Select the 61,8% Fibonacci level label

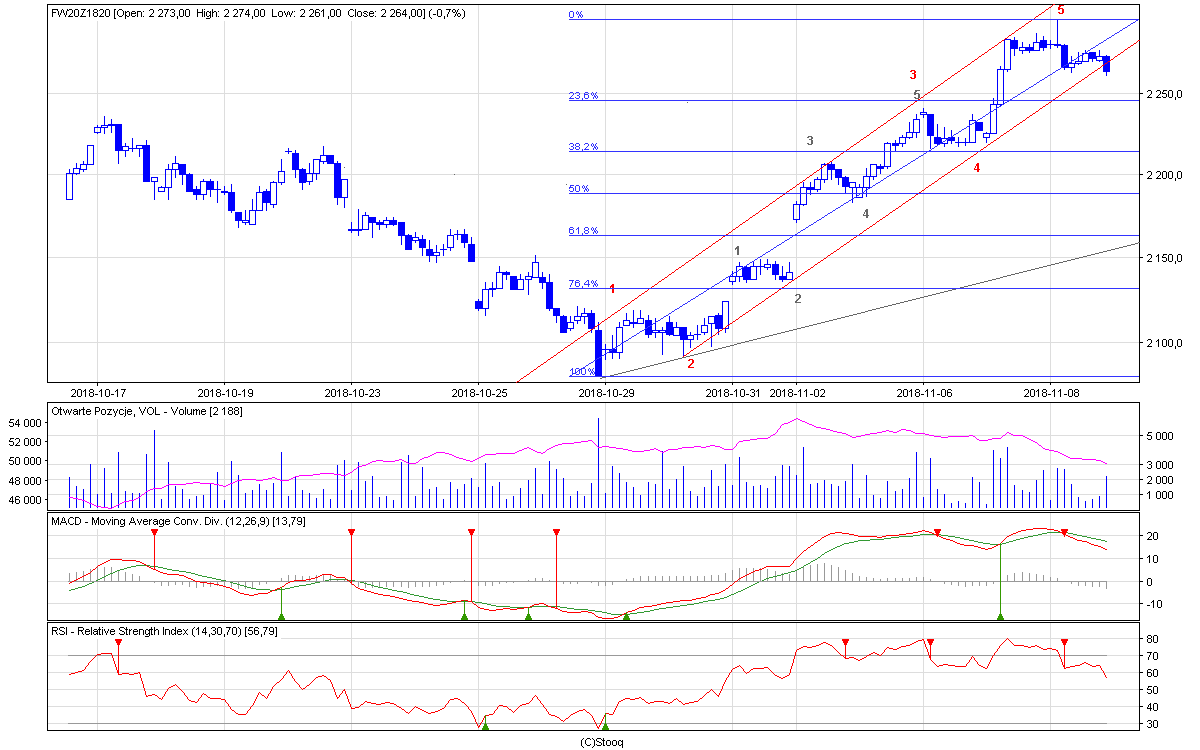[583, 231]
